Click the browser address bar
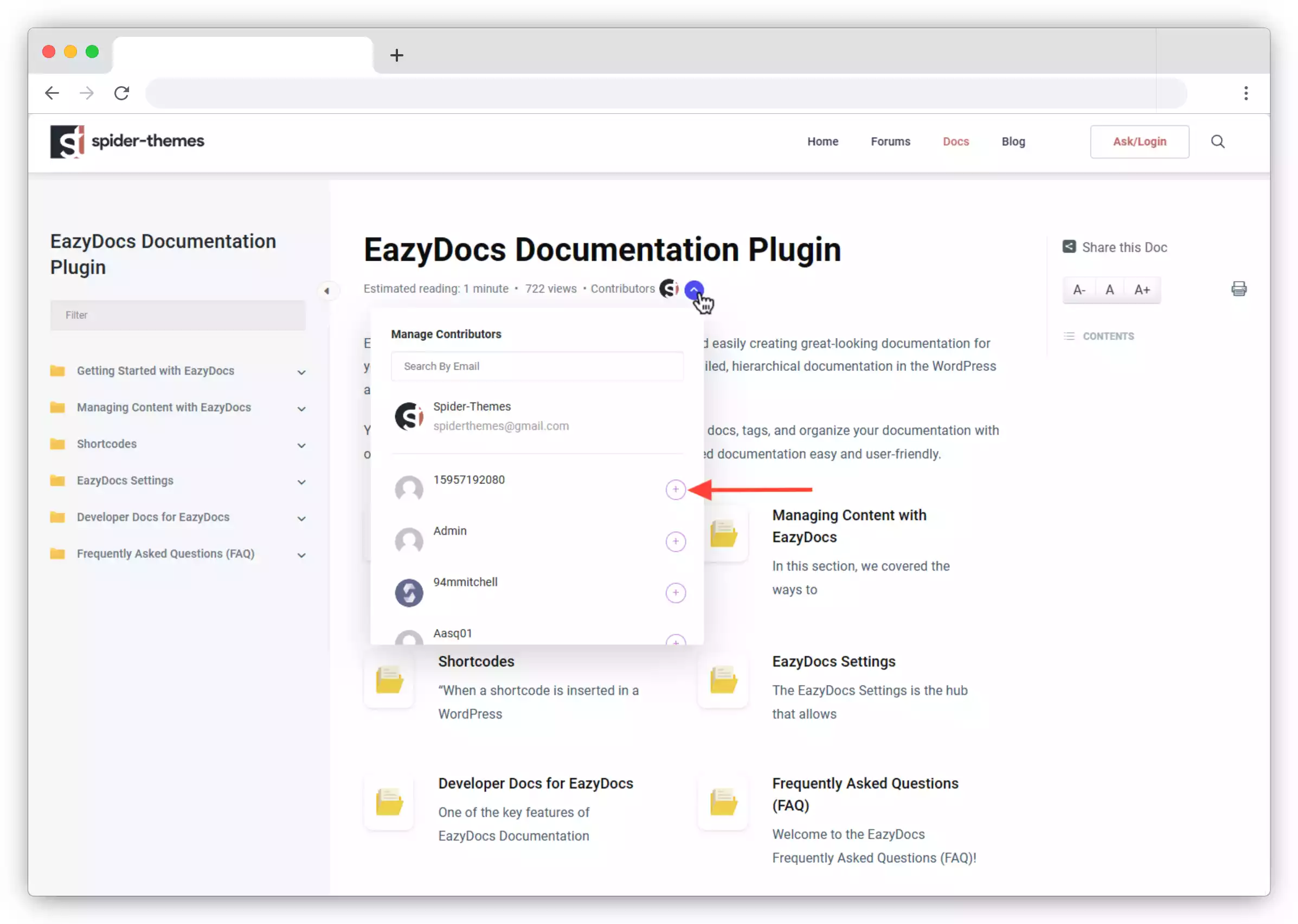1298x924 pixels. pyautogui.click(x=665, y=93)
